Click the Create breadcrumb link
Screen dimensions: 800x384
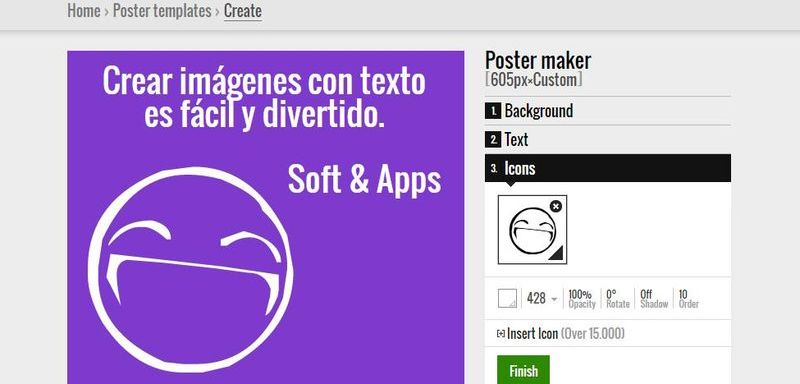[x=243, y=11]
